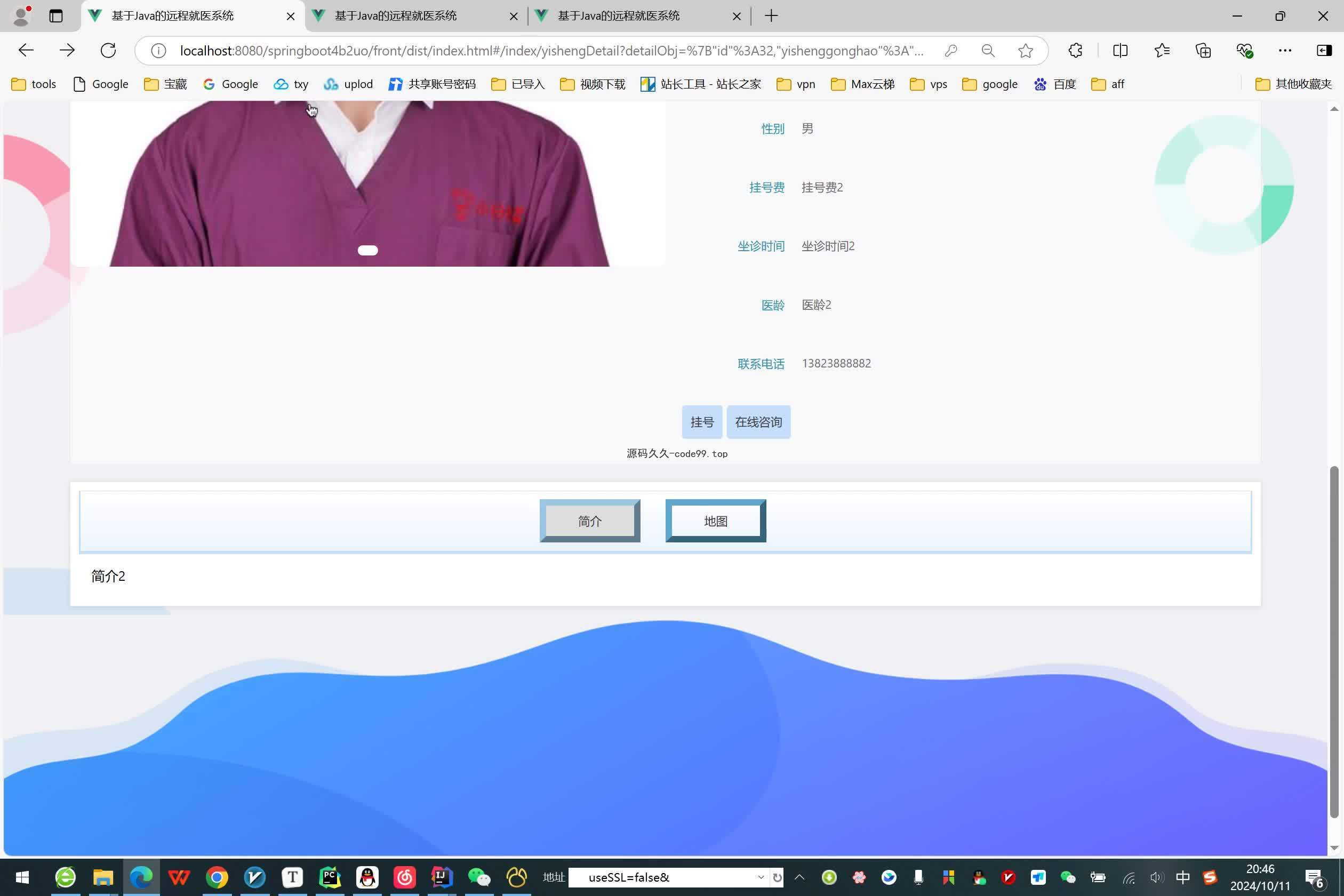Open the Google bookmark with G logo
Image resolution: width=1344 pixels, height=896 pixels.
(x=230, y=84)
